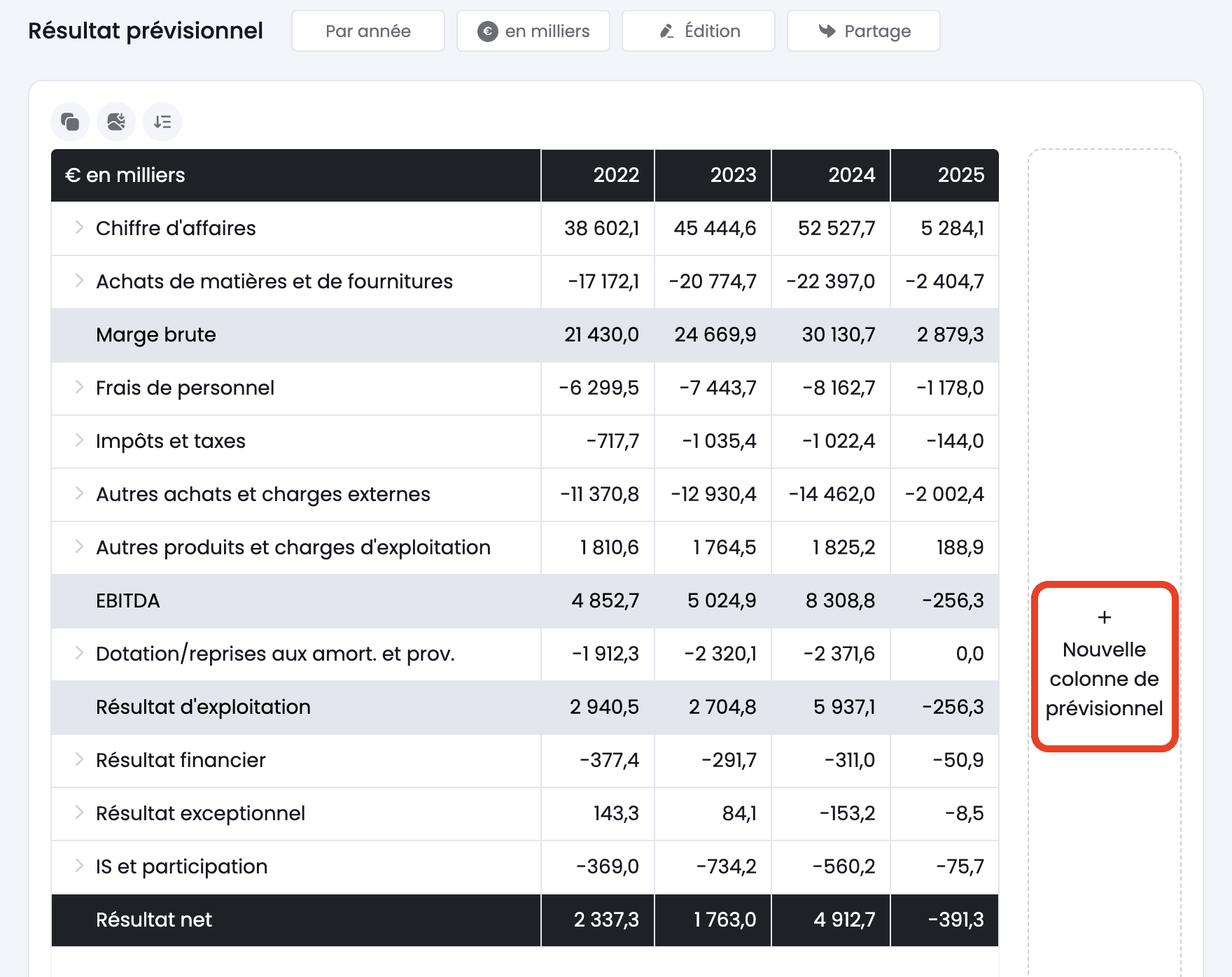Select the value -17 172,1
The width and height of the screenshot is (1232, 977).
click(603, 281)
